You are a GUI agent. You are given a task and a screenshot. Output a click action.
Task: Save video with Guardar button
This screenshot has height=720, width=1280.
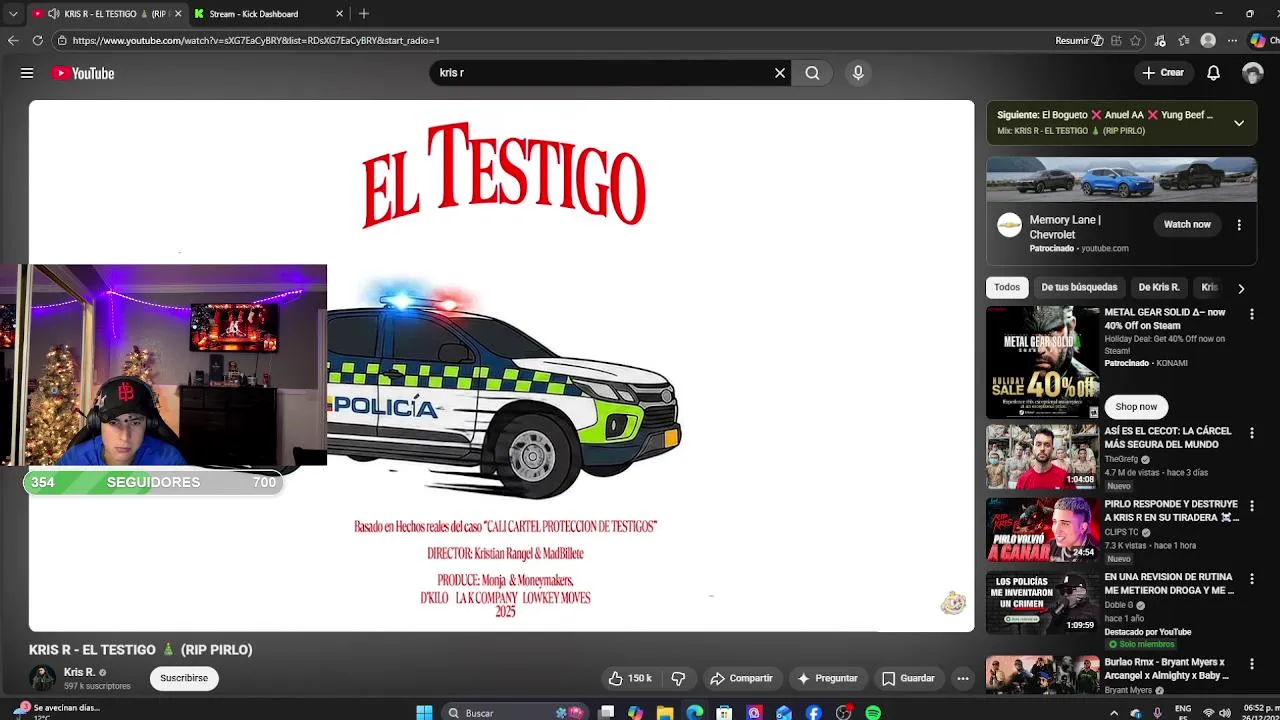[908, 678]
